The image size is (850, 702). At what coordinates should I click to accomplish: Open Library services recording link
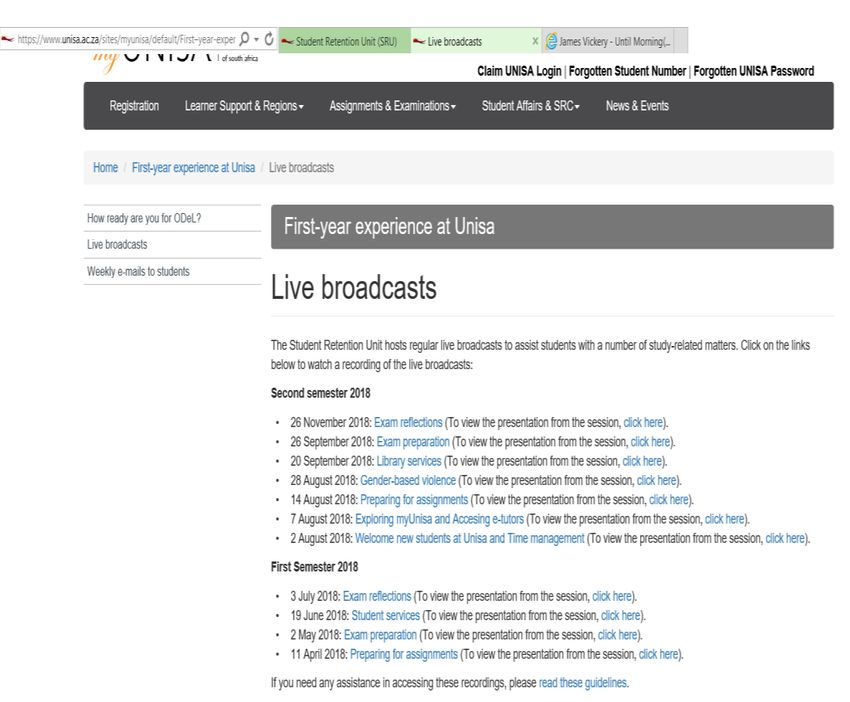pos(409,461)
